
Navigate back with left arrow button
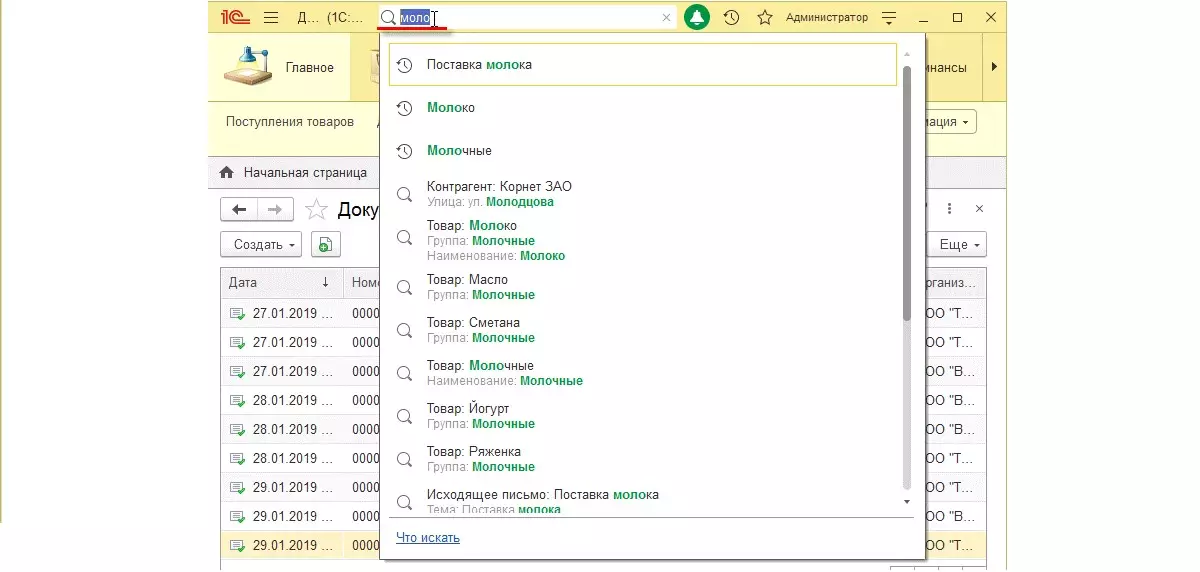[x=239, y=209]
